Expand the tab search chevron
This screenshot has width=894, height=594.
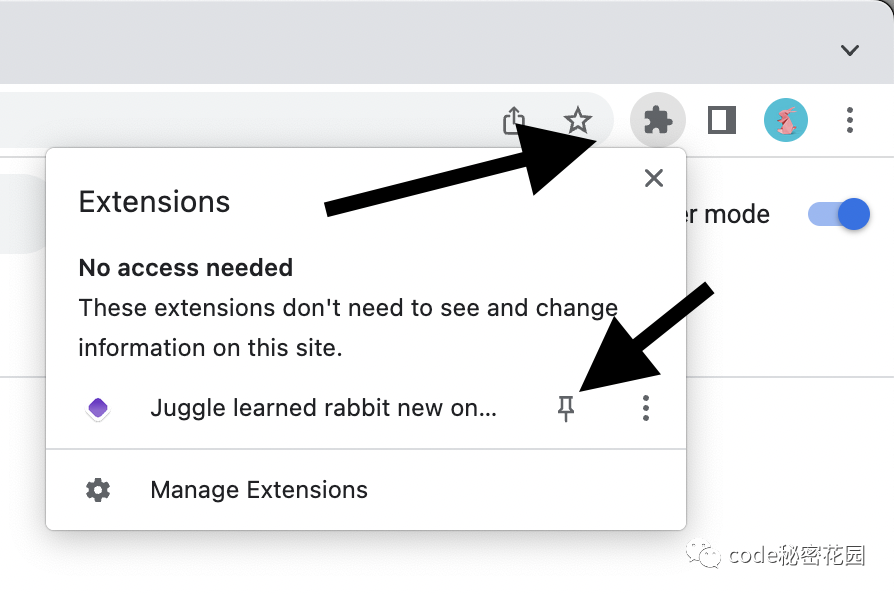[x=850, y=50]
